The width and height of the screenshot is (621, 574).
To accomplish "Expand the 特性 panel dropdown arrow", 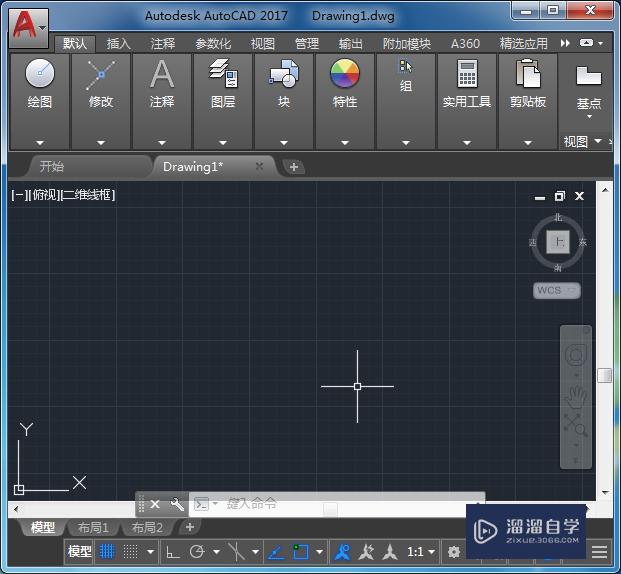I will pos(345,143).
